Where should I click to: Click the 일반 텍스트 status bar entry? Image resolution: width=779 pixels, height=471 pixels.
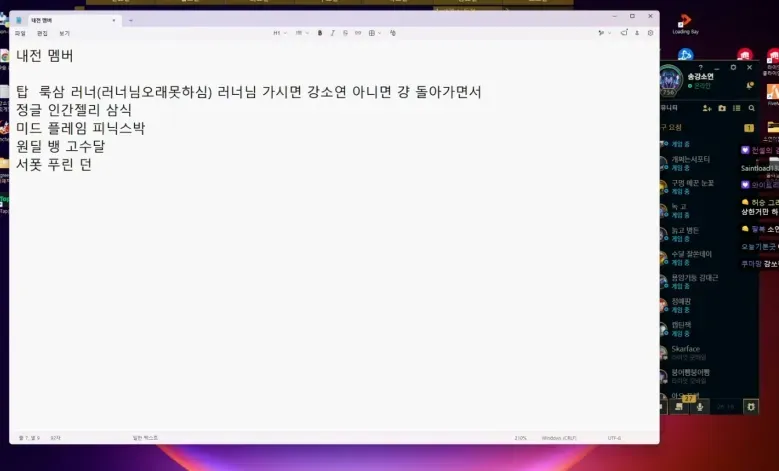(145, 438)
